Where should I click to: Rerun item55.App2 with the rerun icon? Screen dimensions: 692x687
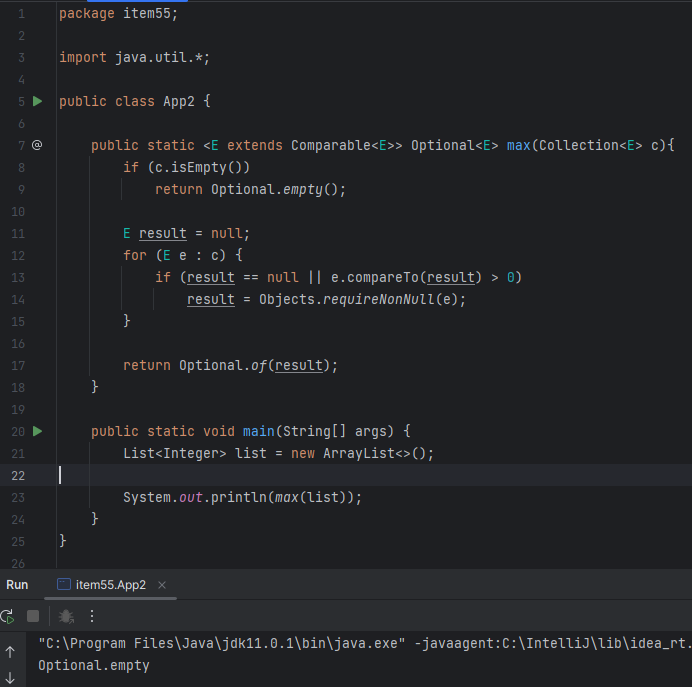[7, 616]
